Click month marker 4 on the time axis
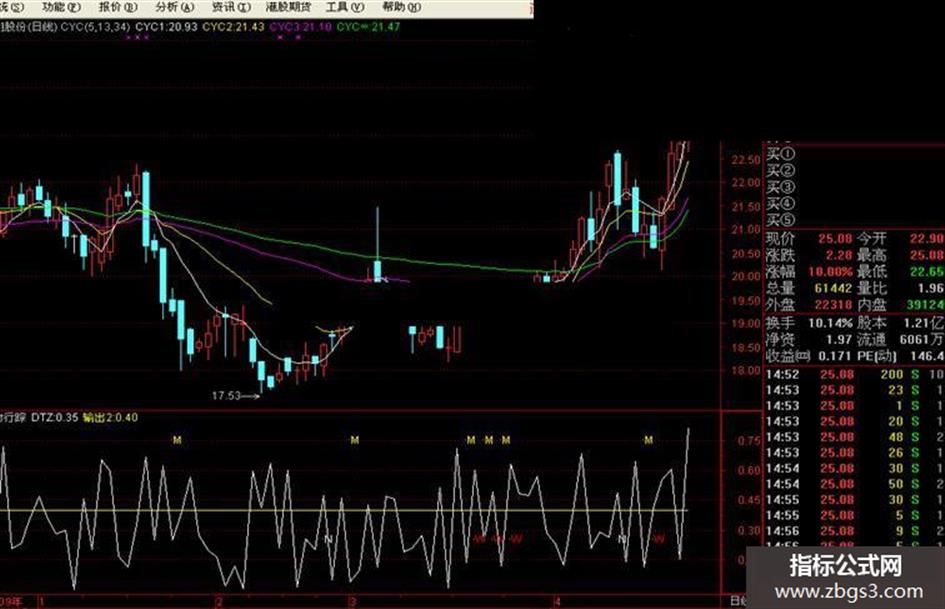The height and width of the screenshot is (609, 945). [557, 601]
